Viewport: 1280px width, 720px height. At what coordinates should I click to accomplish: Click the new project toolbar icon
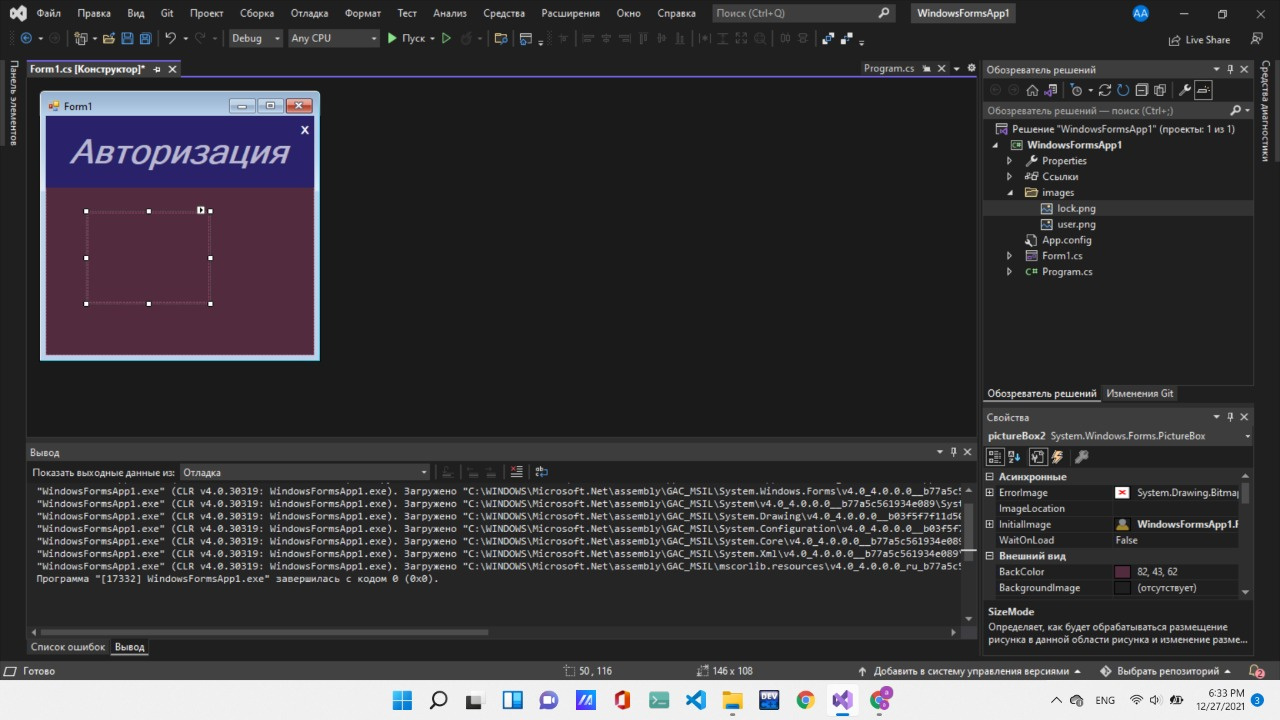coord(81,38)
